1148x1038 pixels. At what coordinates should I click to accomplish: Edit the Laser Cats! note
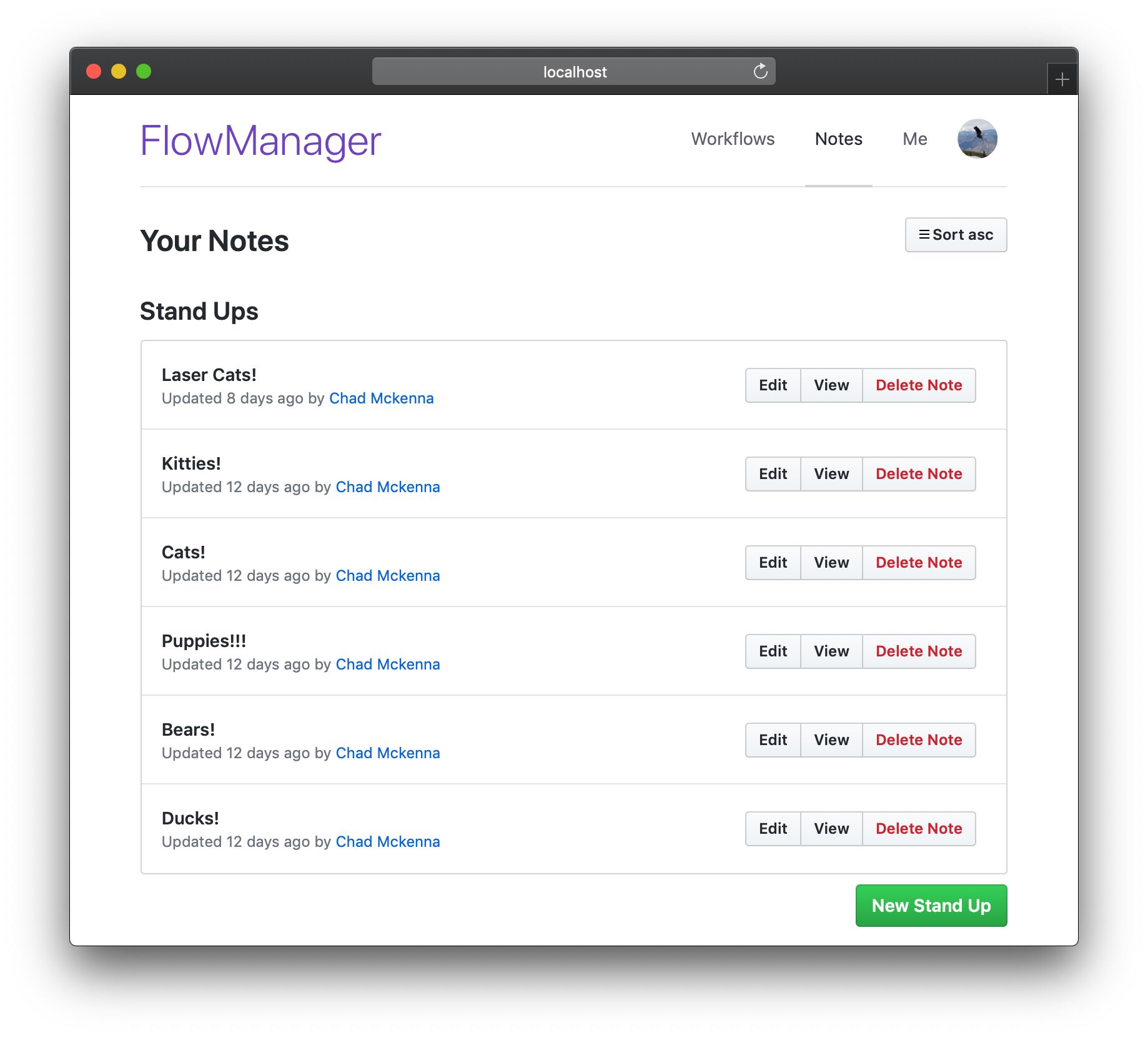coord(773,385)
